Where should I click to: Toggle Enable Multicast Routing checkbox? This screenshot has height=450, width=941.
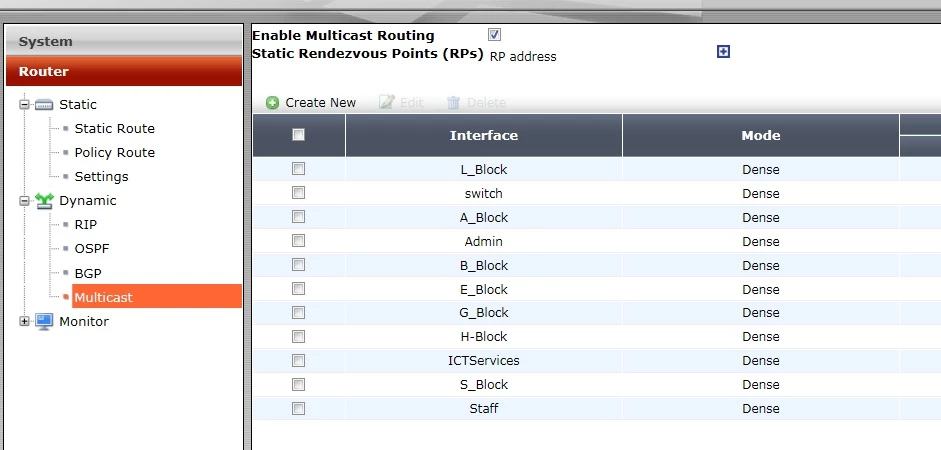(x=495, y=35)
